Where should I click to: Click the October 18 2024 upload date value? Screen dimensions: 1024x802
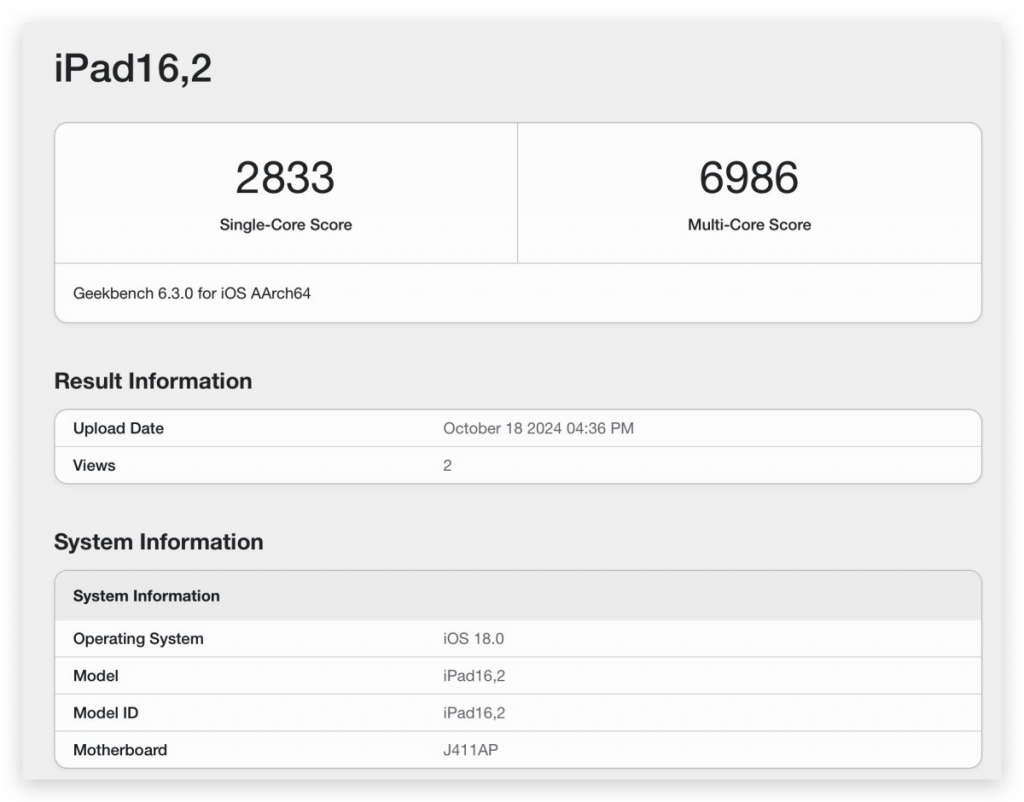tap(538, 428)
